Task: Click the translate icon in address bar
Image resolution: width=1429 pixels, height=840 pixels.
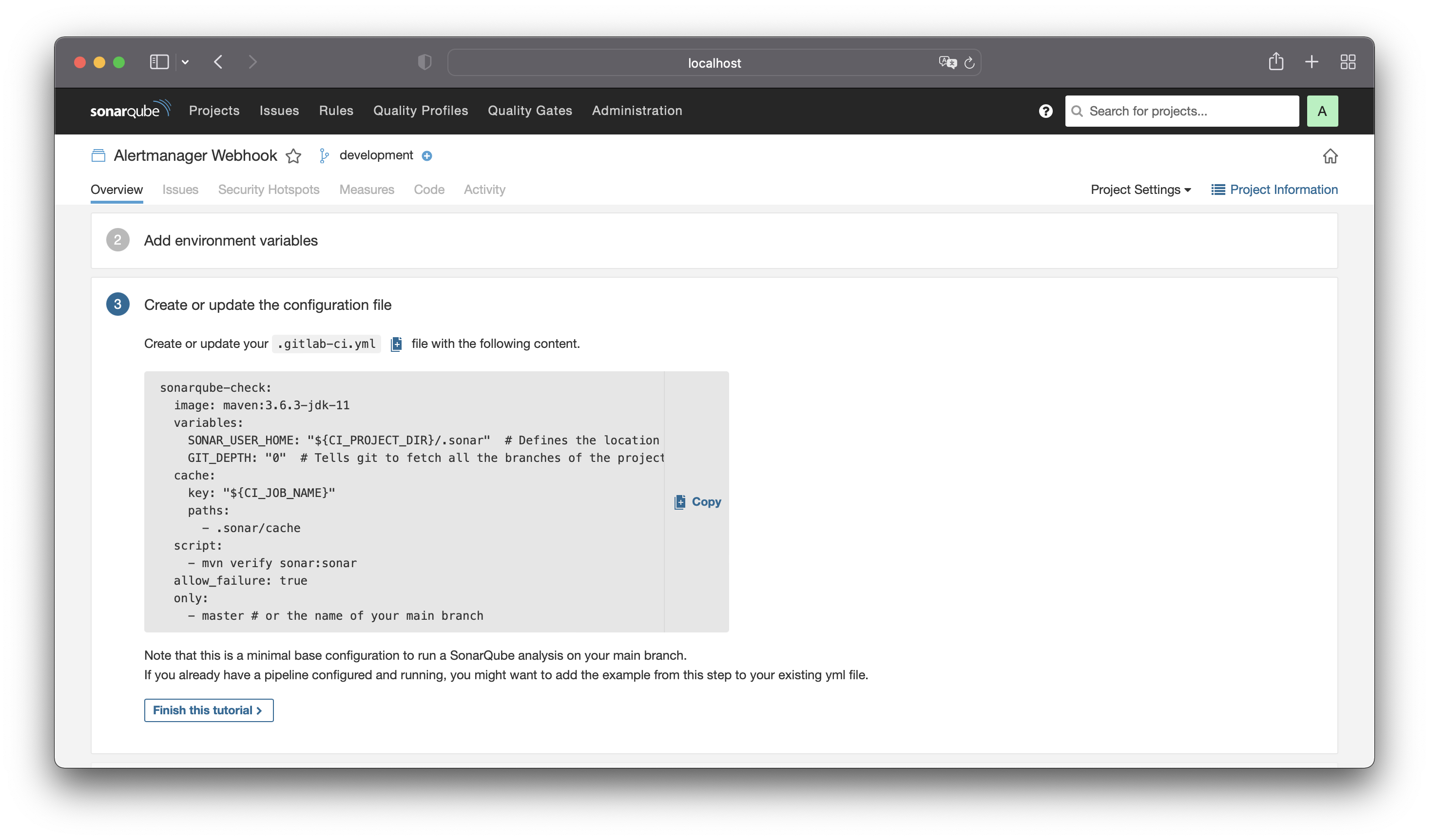Action: pyautogui.click(x=947, y=62)
